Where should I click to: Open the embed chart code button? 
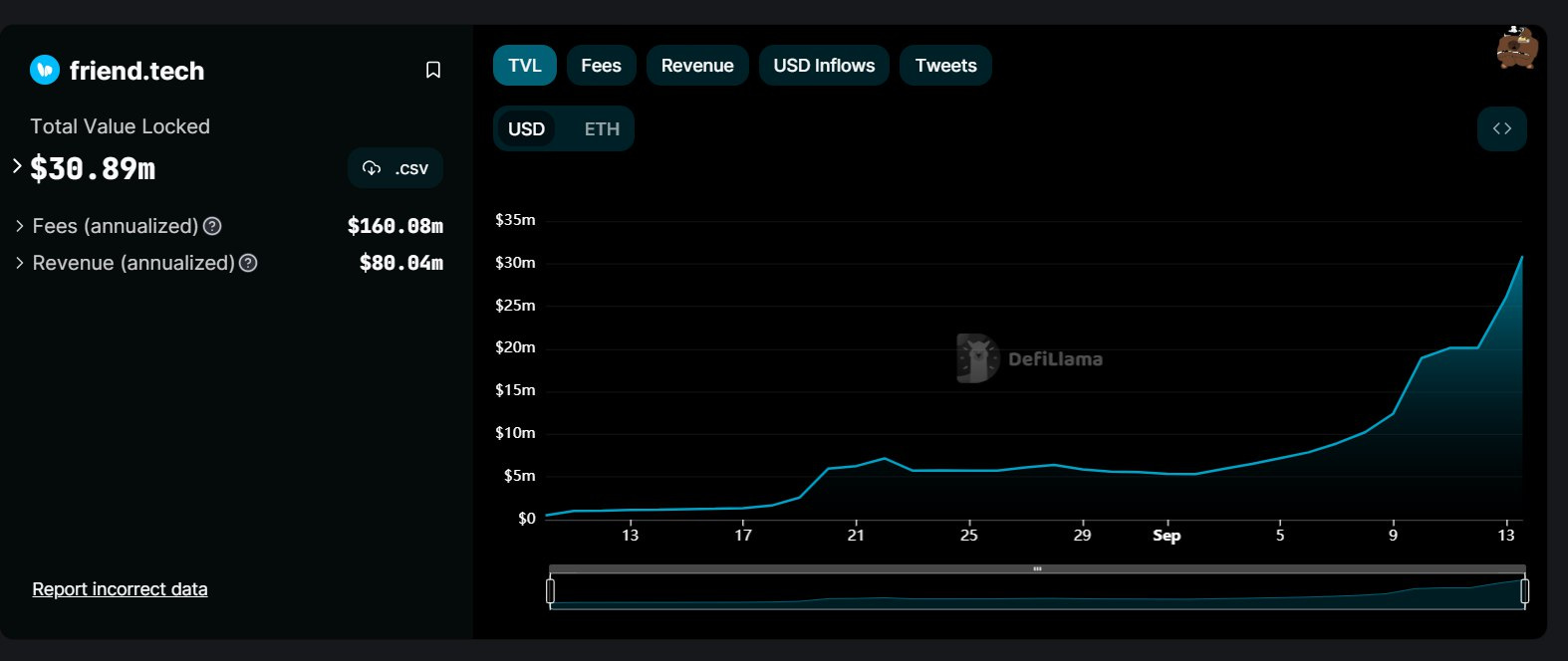(1502, 128)
